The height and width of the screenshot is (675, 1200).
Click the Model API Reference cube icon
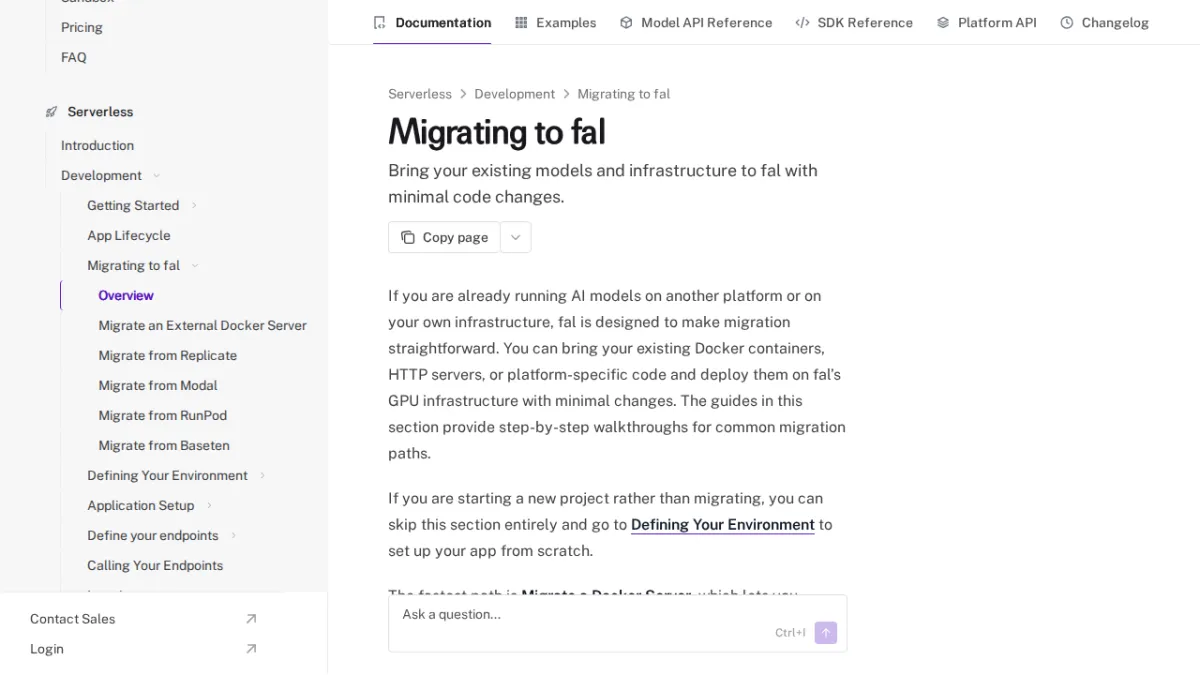point(626,22)
